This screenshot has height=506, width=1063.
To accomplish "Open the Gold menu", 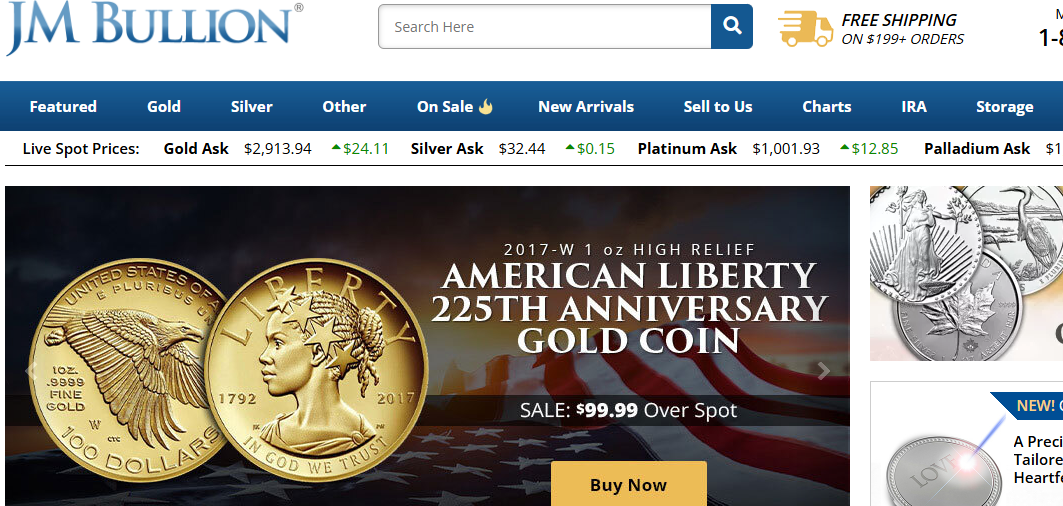I will click(x=164, y=106).
